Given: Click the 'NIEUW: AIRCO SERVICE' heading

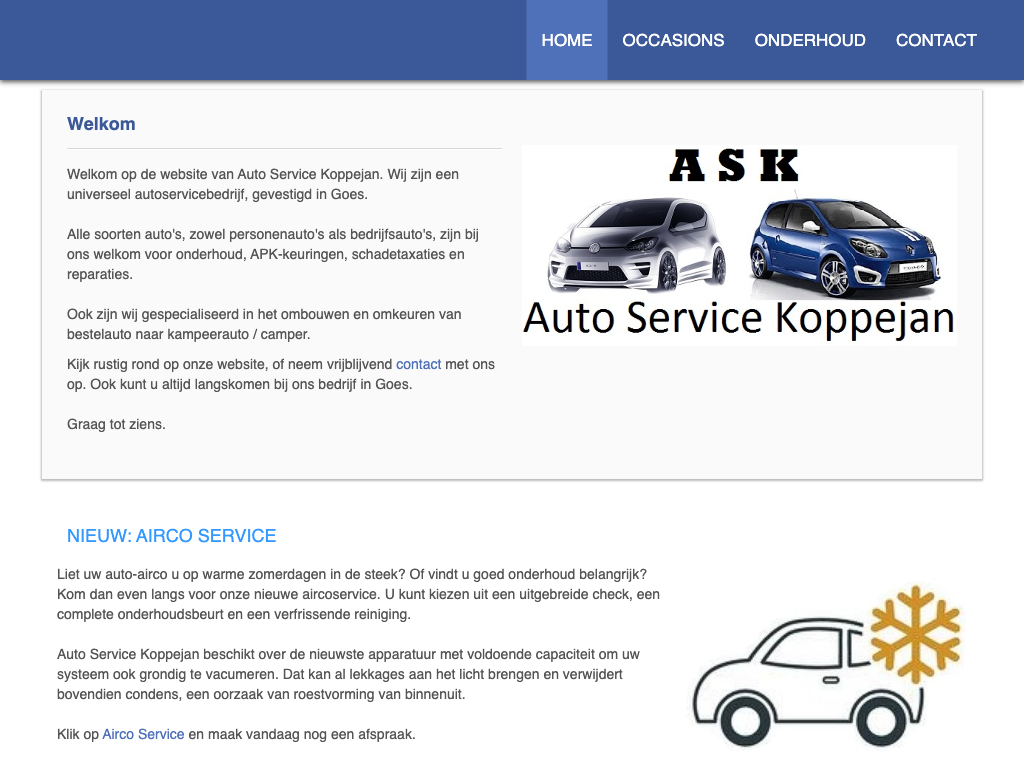Looking at the screenshot, I should tap(171, 536).
